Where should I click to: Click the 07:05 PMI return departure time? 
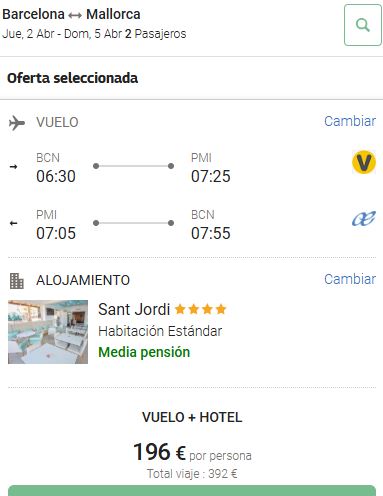pyautogui.click(x=56, y=233)
